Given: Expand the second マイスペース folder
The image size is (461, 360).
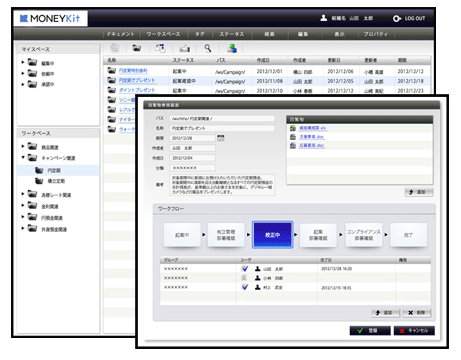Looking at the screenshot, I should coord(23,73).
